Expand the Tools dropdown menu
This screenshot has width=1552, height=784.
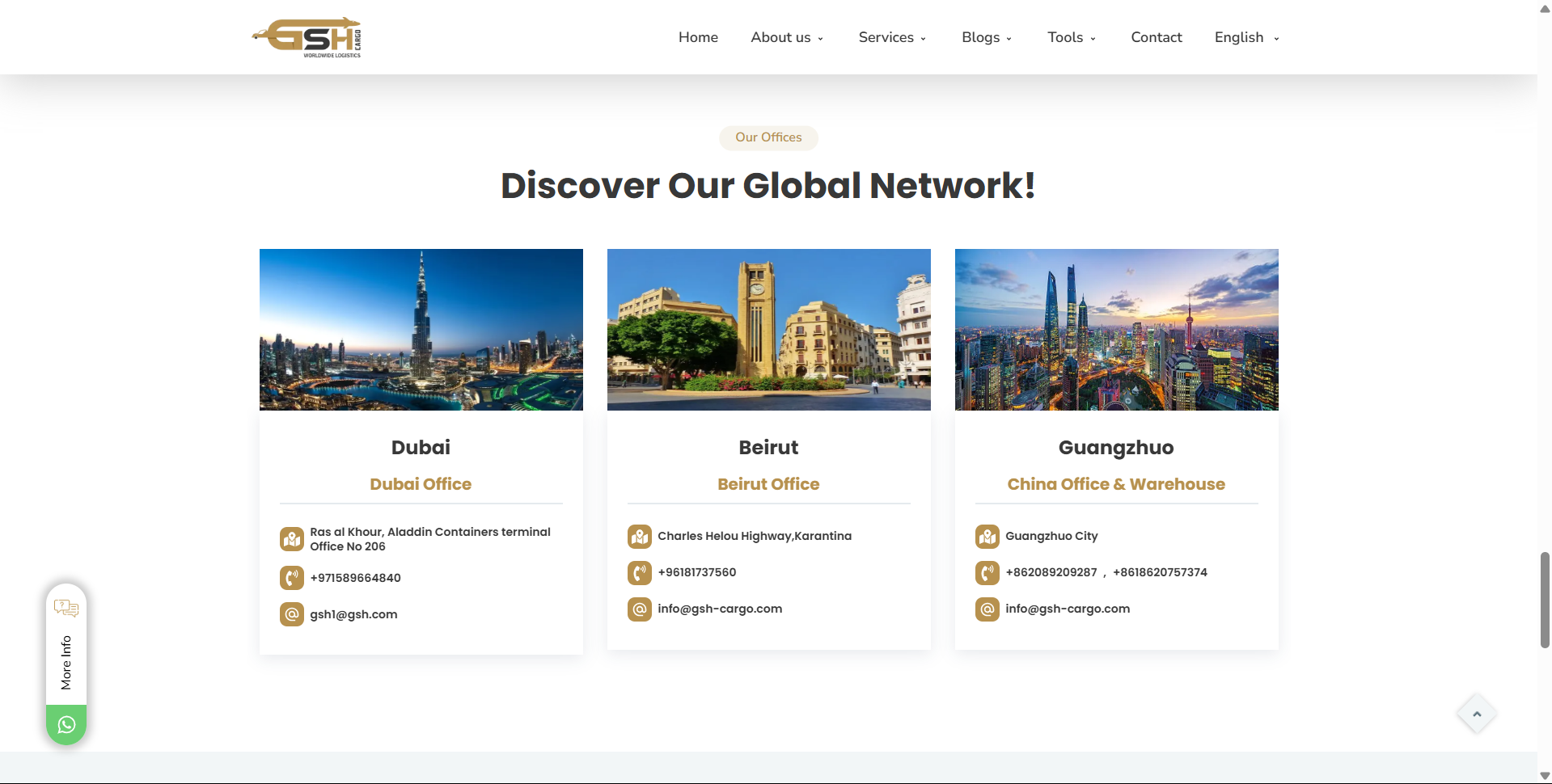click(1072, 37)
